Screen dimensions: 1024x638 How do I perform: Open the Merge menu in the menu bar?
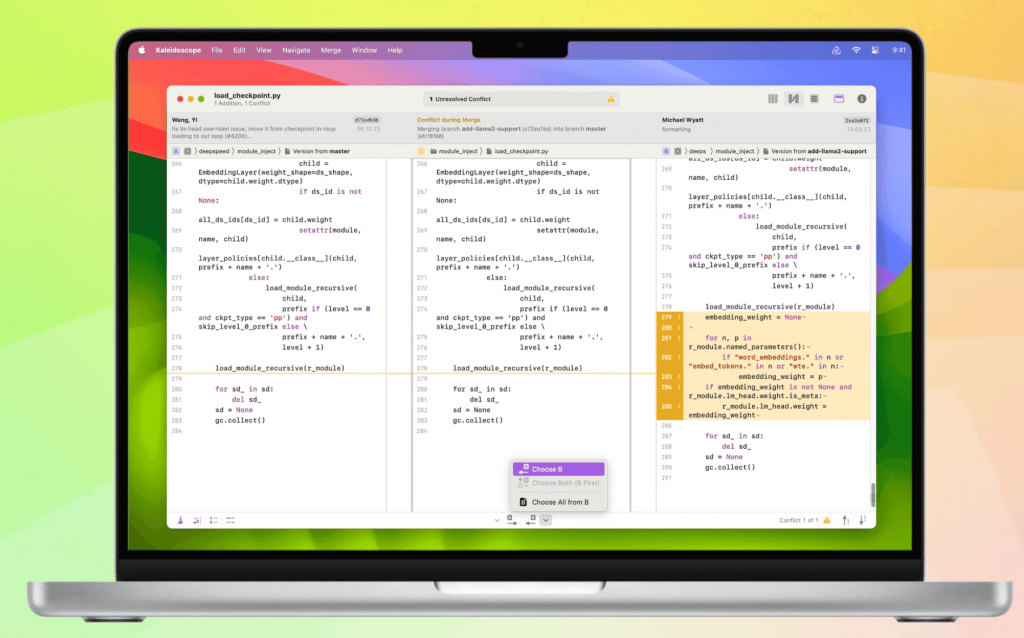(331, 50)
